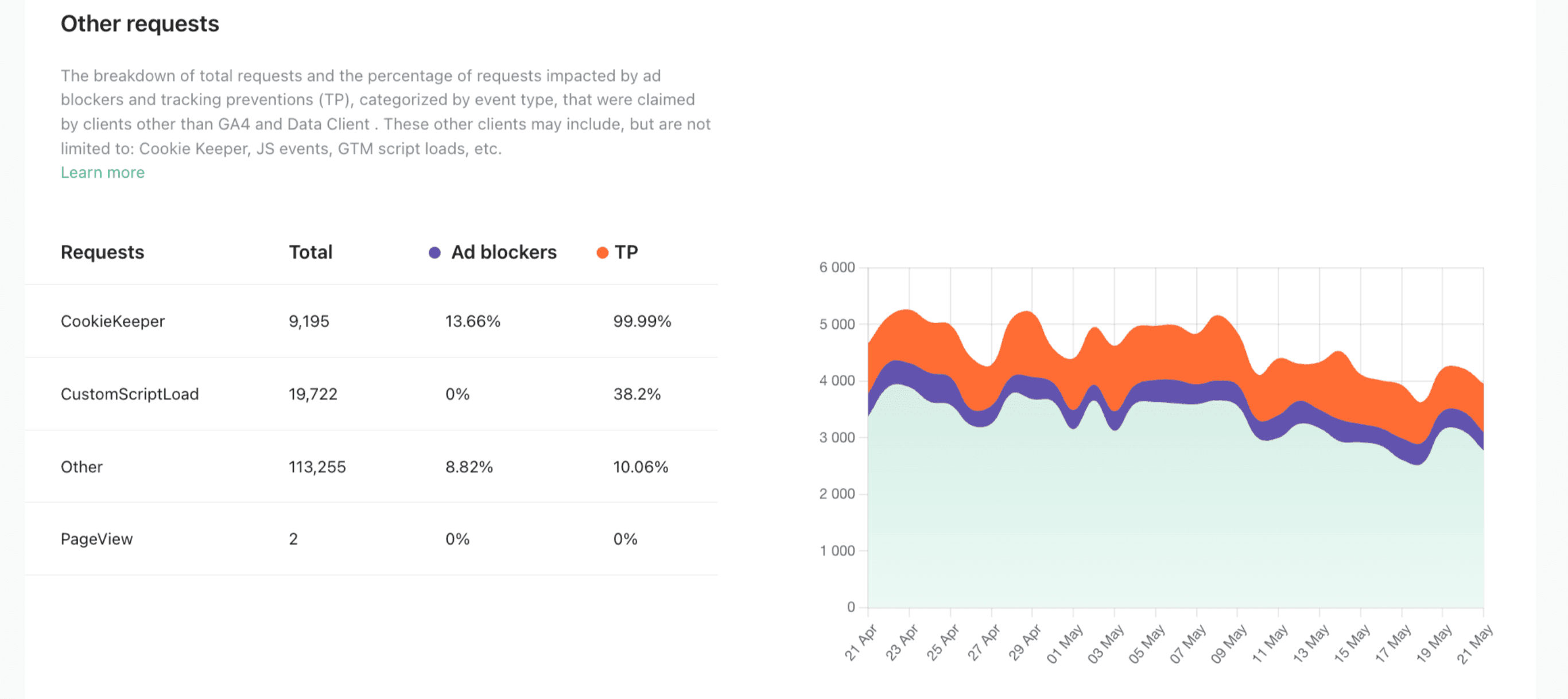Click the 99.99% TP value for CookieKeeper
The image size is (1568, 699).
(x=642, y=321)
